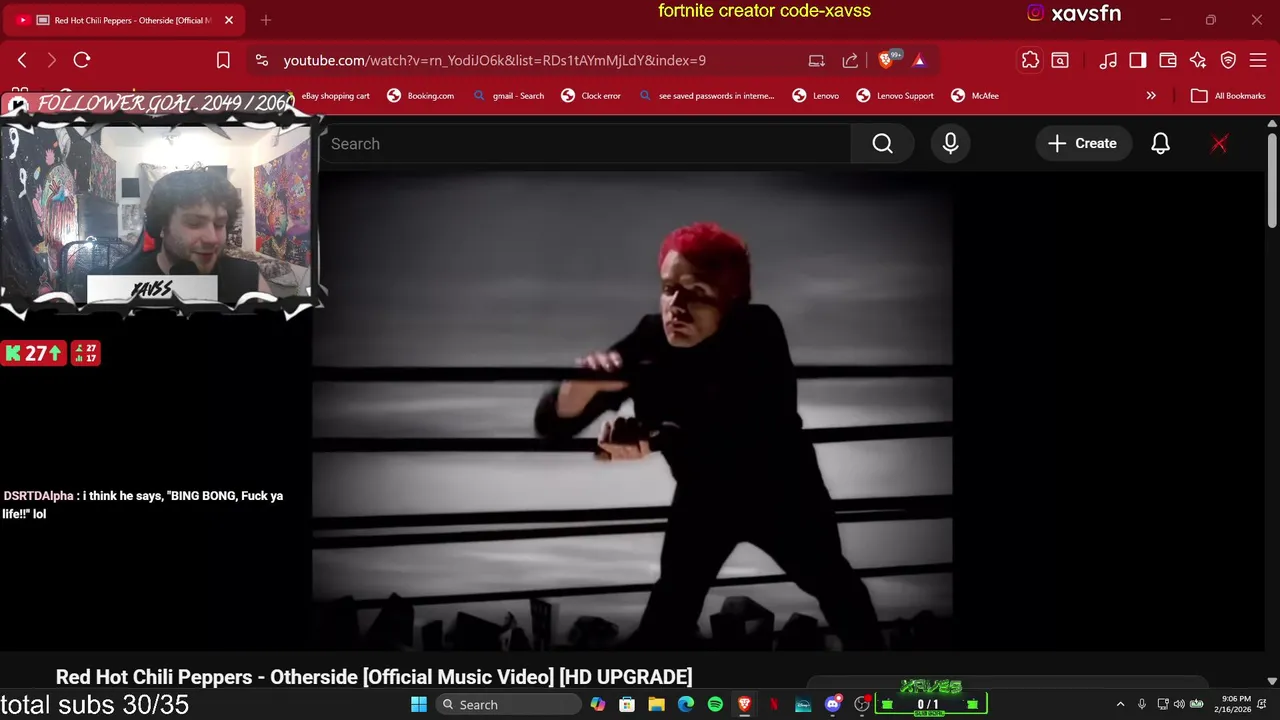
Task: Click the system tray microphone icon
Action: 1141,704
